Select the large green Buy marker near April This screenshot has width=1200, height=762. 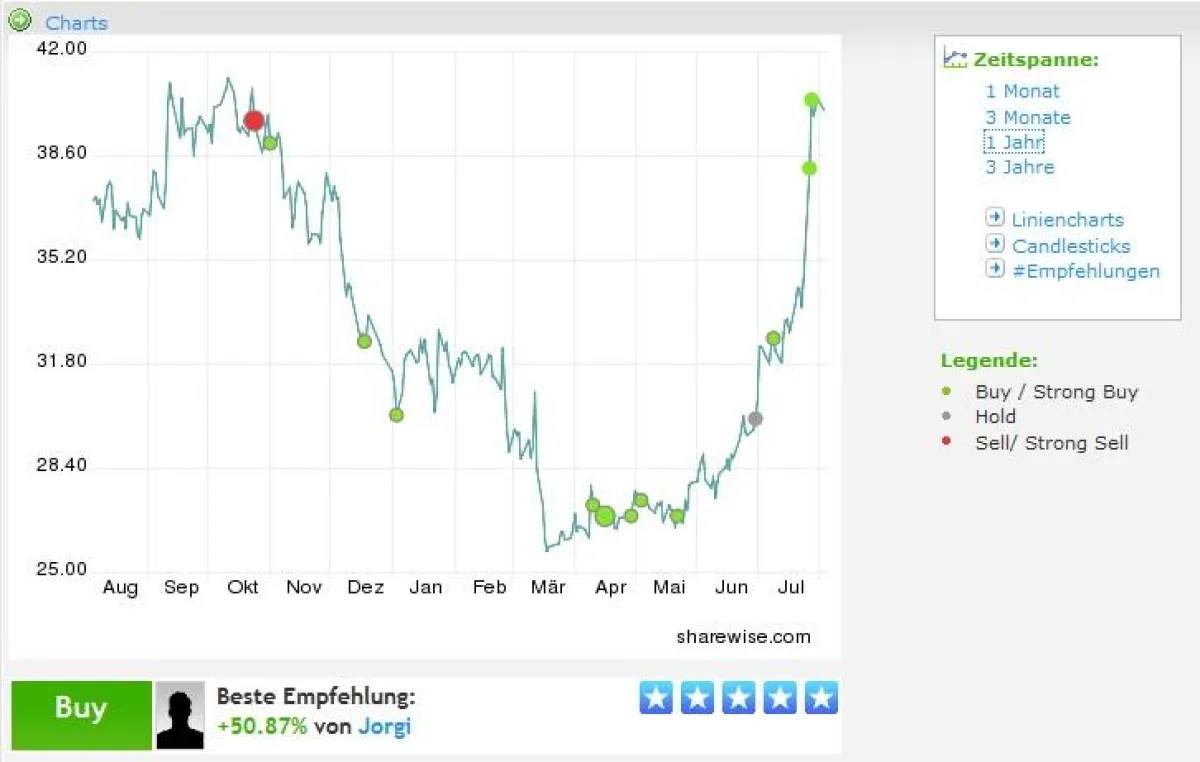pos(607,515)
